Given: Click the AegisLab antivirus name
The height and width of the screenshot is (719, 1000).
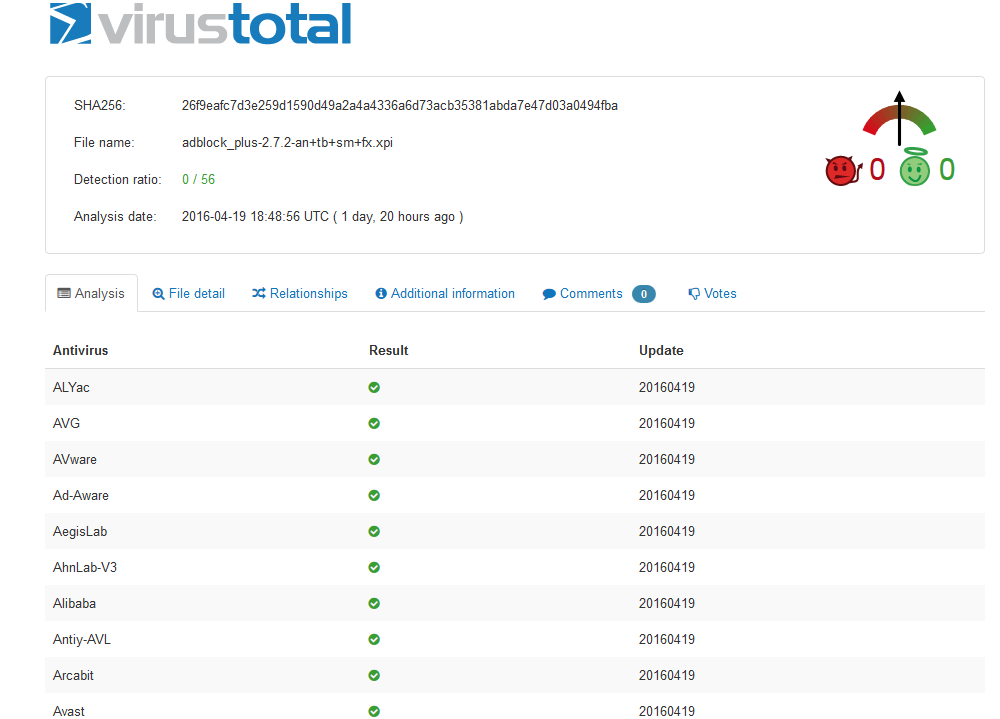Looking at the screenshot, I should [x=80, y=531].
